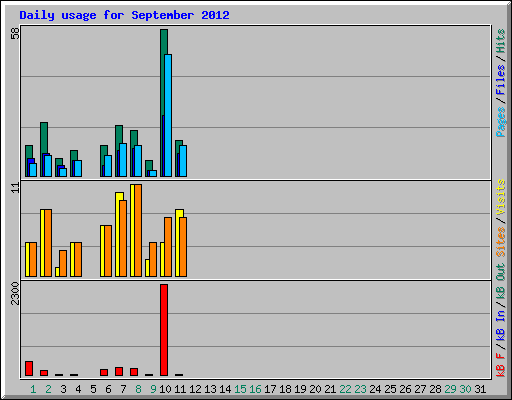Select day label "12" on the x-axis
Viewport: 512px width, 400px height.
point(195,389)
